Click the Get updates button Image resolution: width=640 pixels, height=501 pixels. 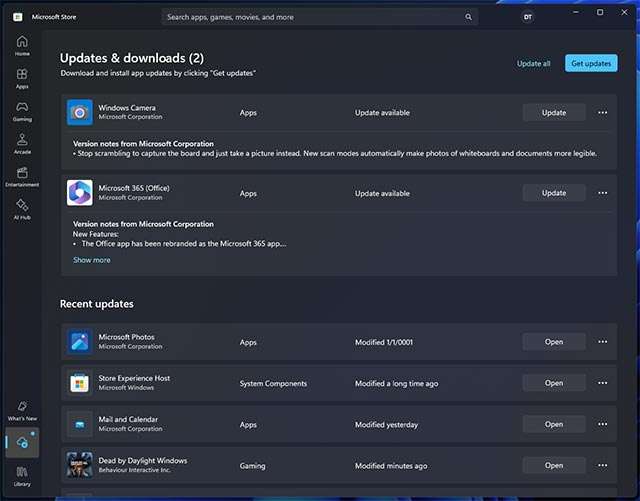[590, 63]
